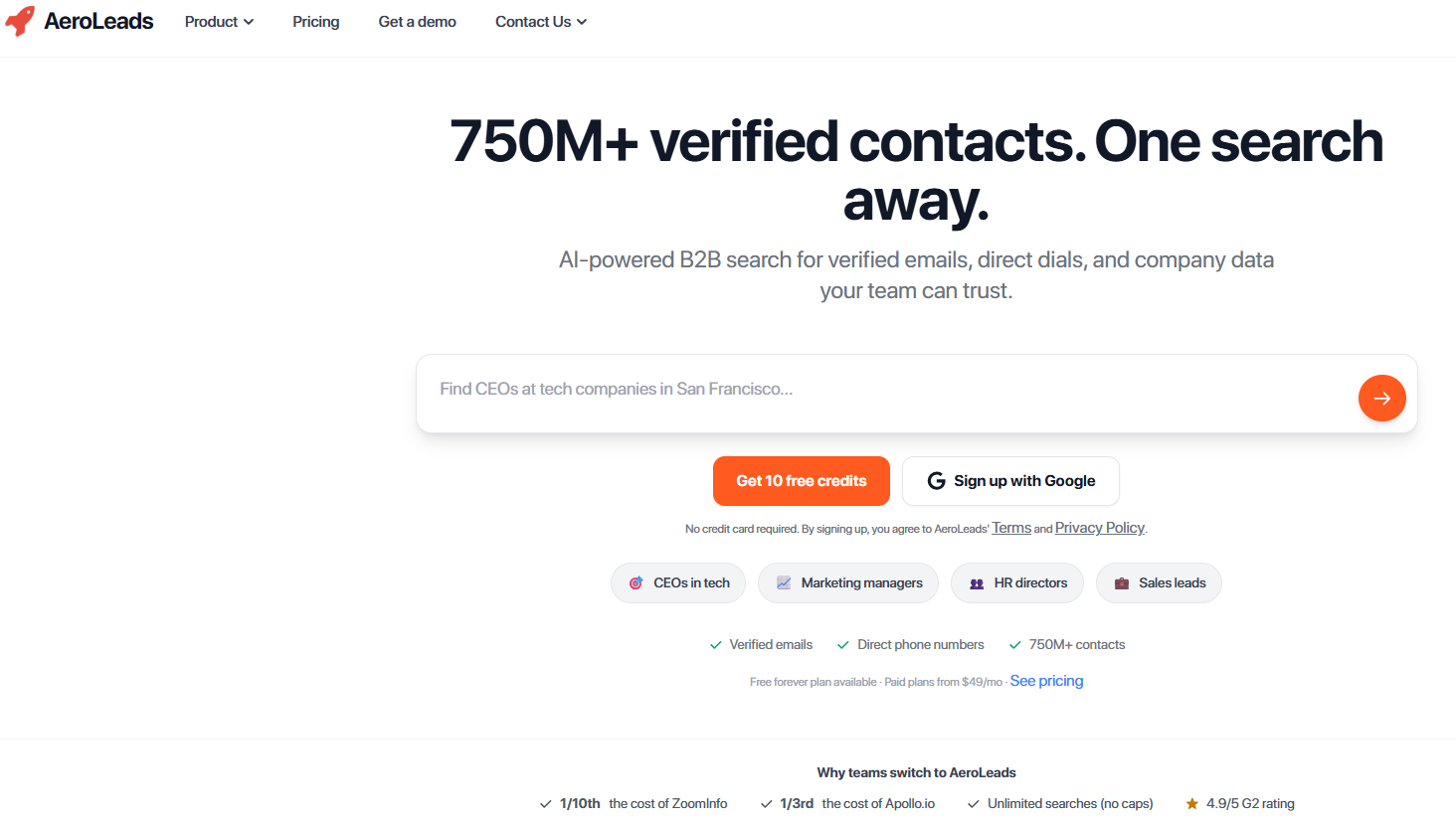Click the checkmark next to Verified emails
Image resolution: width=1456 pixels, height=823 pixels.
pos(715,645)
